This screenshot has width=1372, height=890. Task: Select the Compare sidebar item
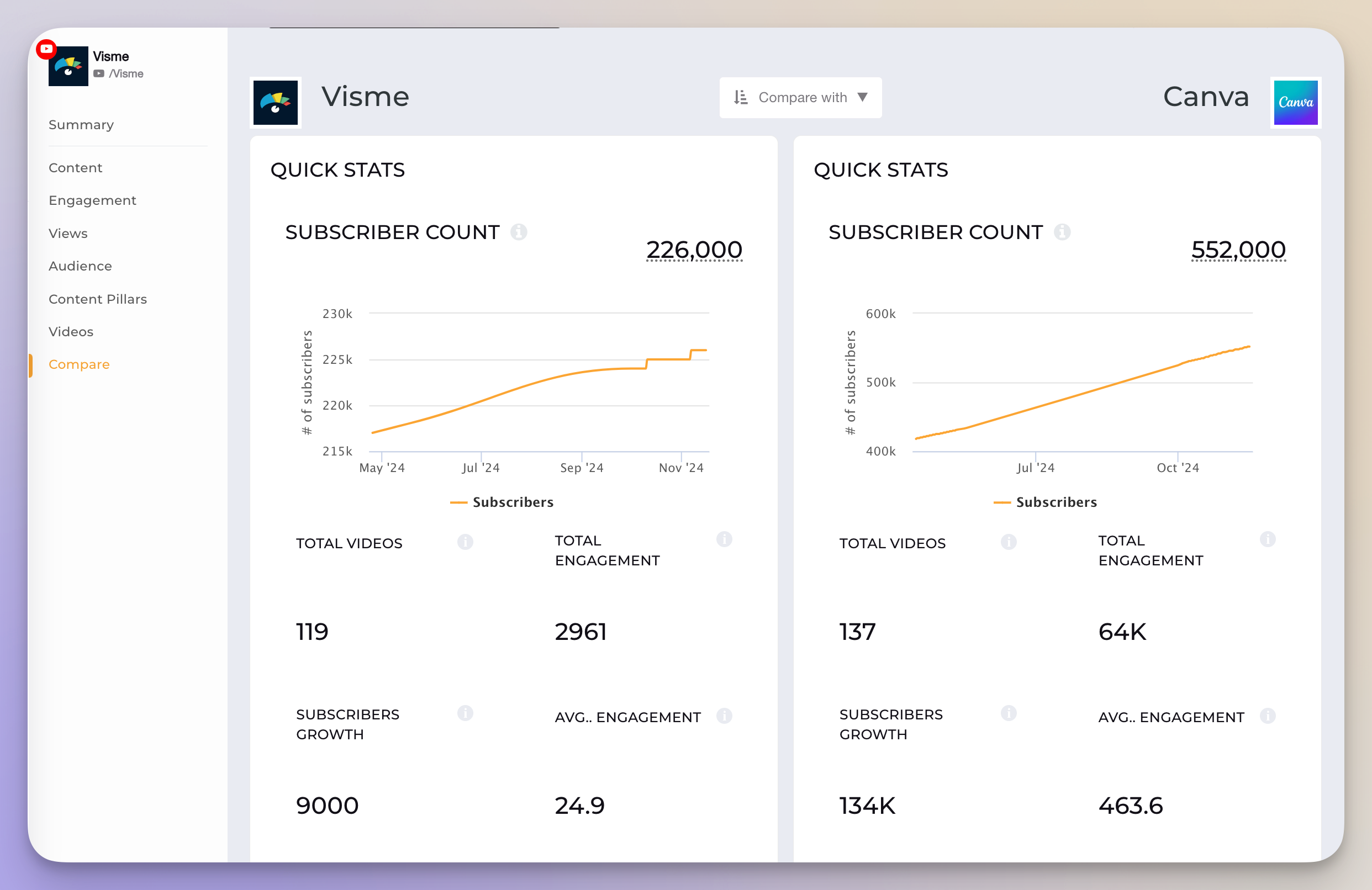coord(79,364)
